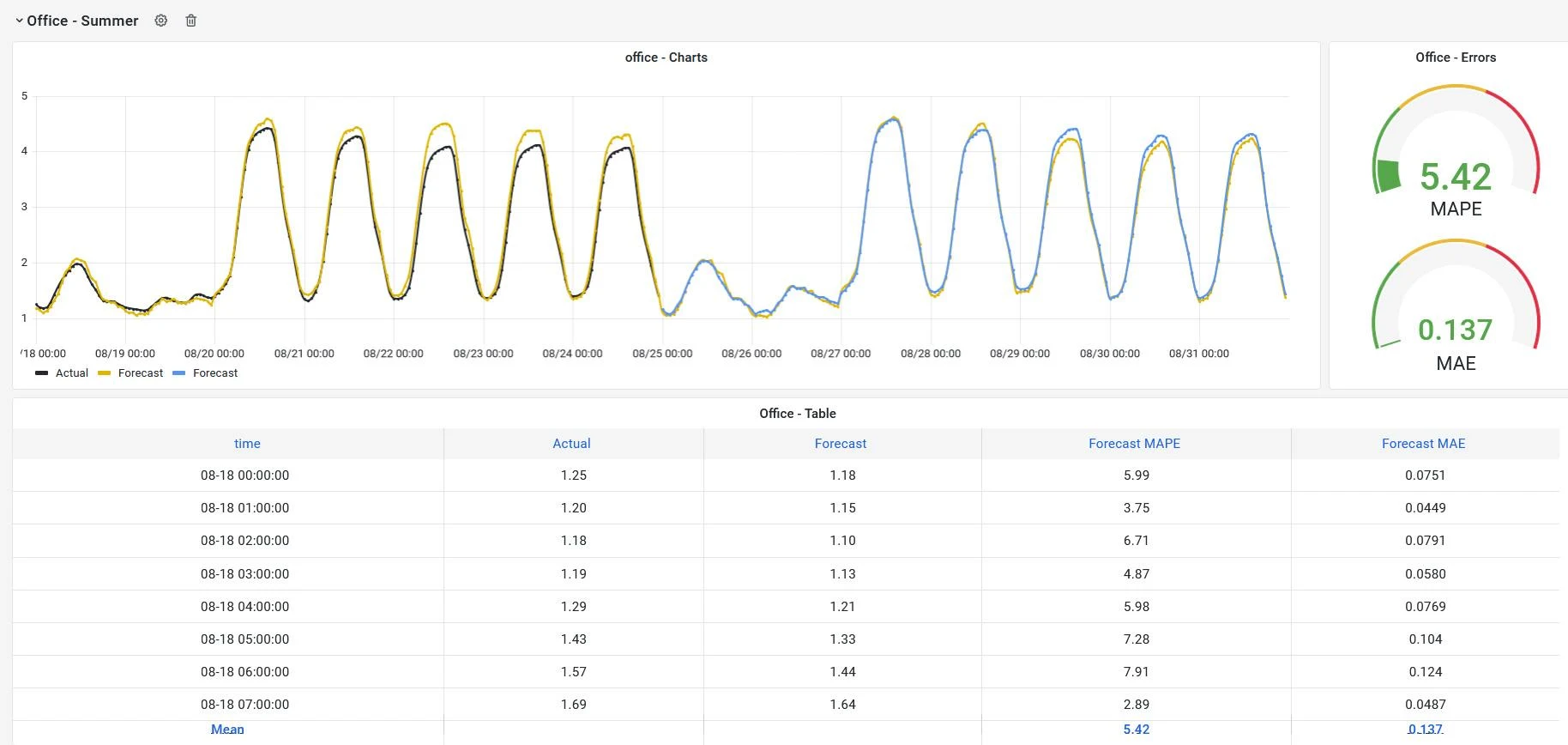Click the Actual value 1.43 cell
The height and width of the screenshot is (745, 1568).
click(x=574, y=639)
